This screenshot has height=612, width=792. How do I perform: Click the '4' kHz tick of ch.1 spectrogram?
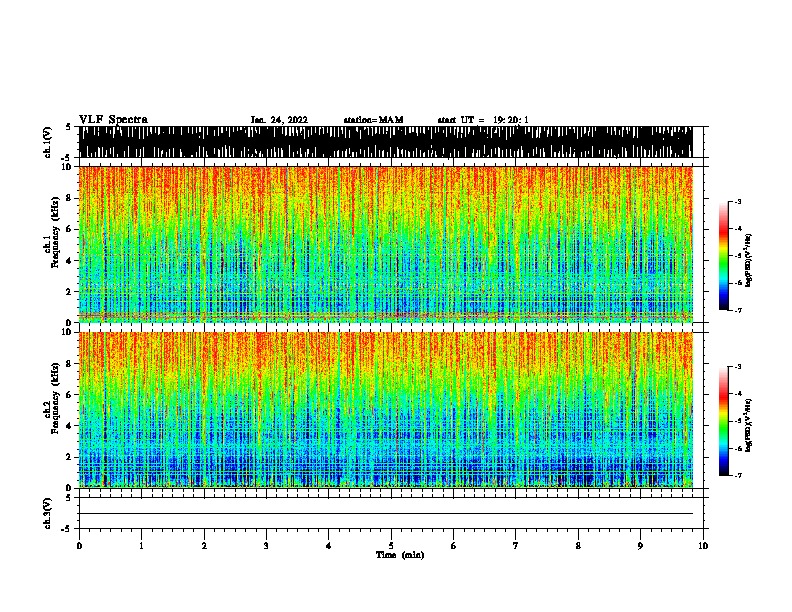pyautogui.click(x=70, y=261)
